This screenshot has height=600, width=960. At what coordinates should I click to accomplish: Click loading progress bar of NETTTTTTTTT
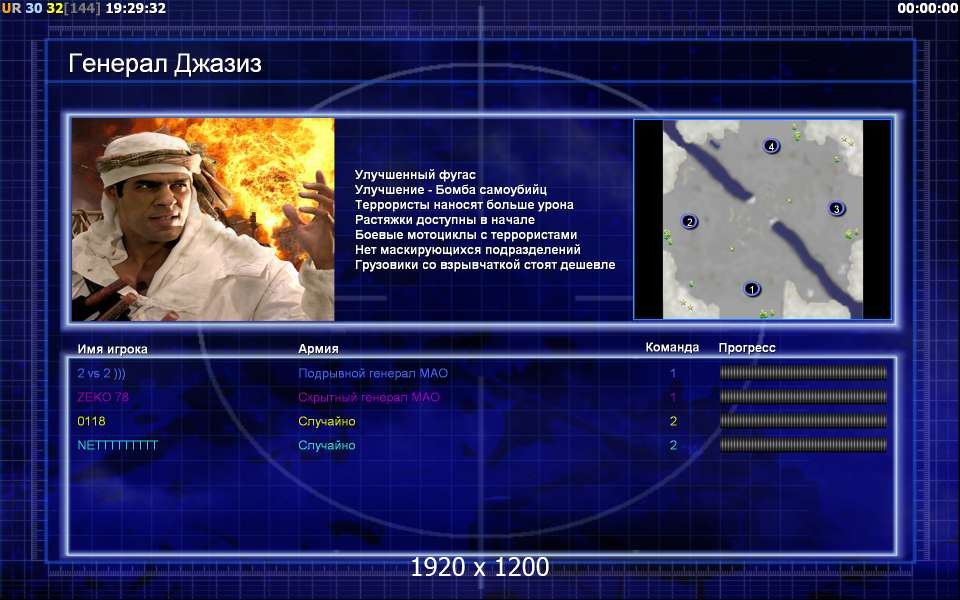coord(803,444)
